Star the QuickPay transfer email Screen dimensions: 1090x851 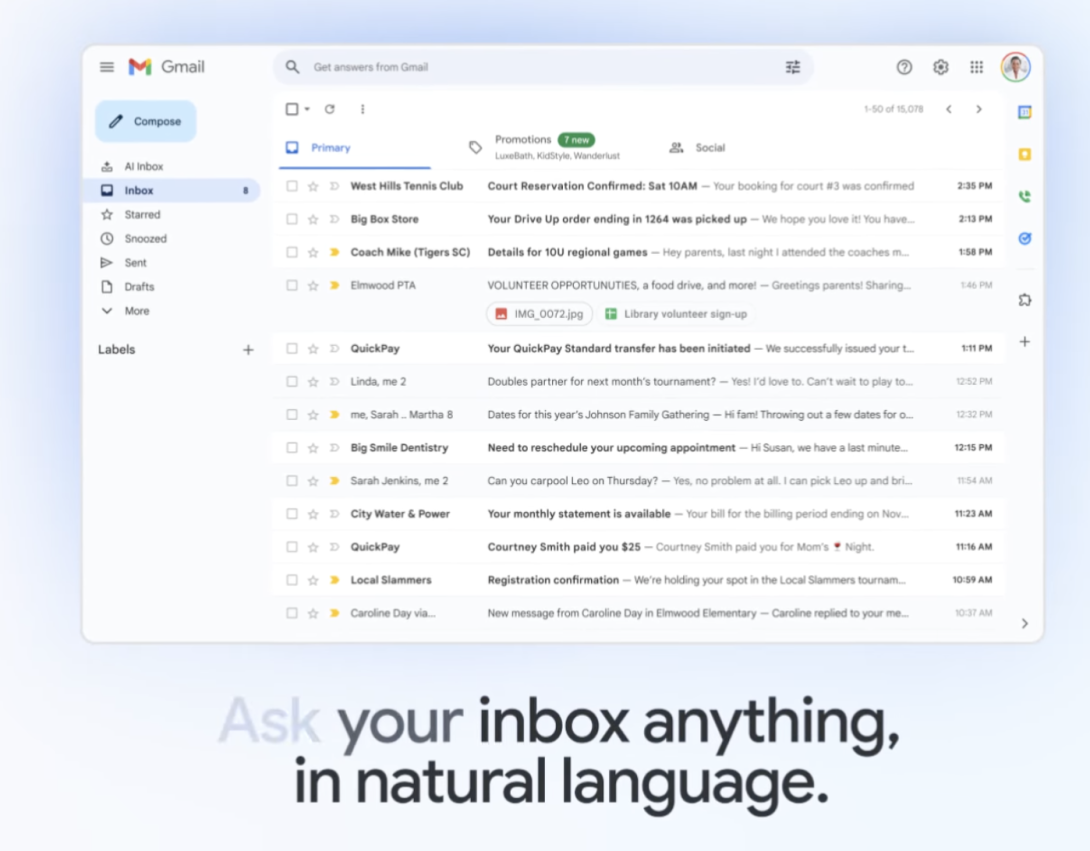(313, 347)
